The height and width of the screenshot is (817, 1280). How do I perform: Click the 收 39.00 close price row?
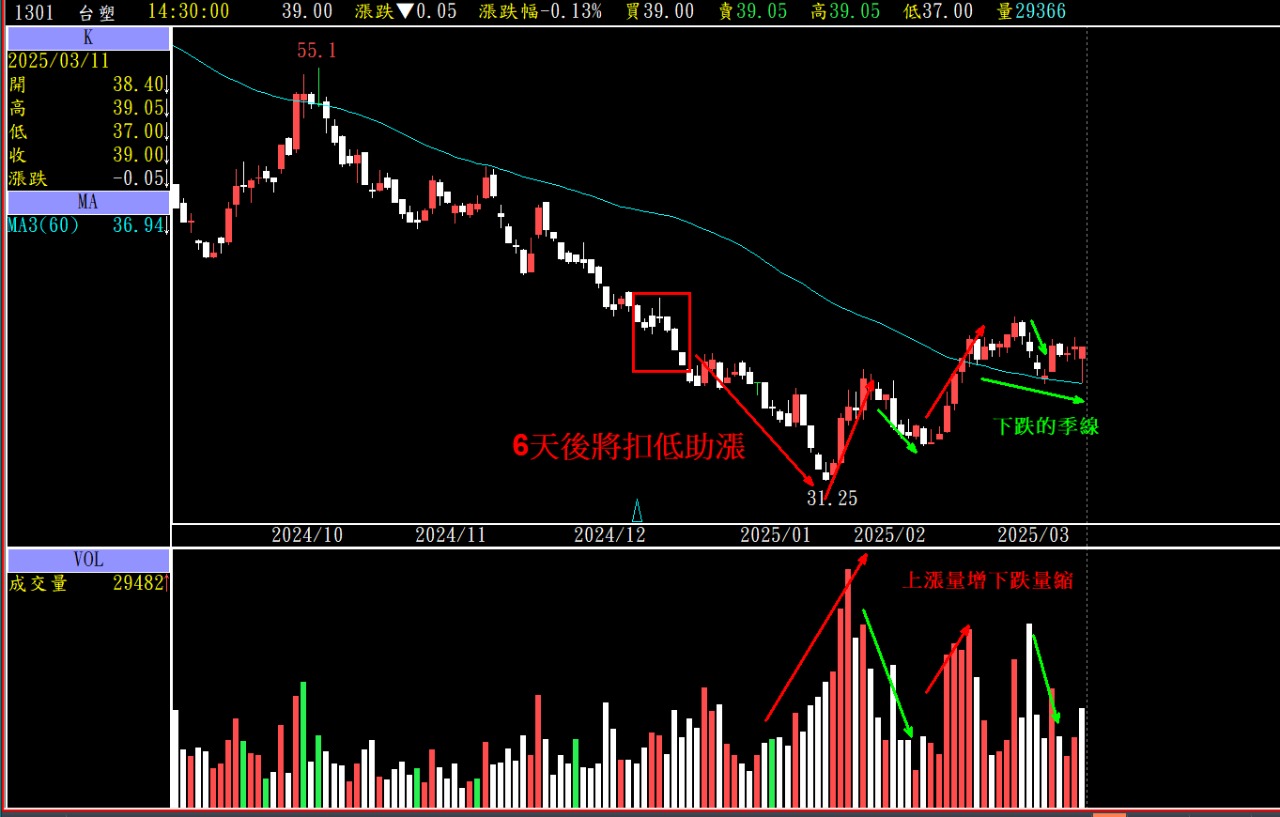pyautogui.click(x=88, y=156)
